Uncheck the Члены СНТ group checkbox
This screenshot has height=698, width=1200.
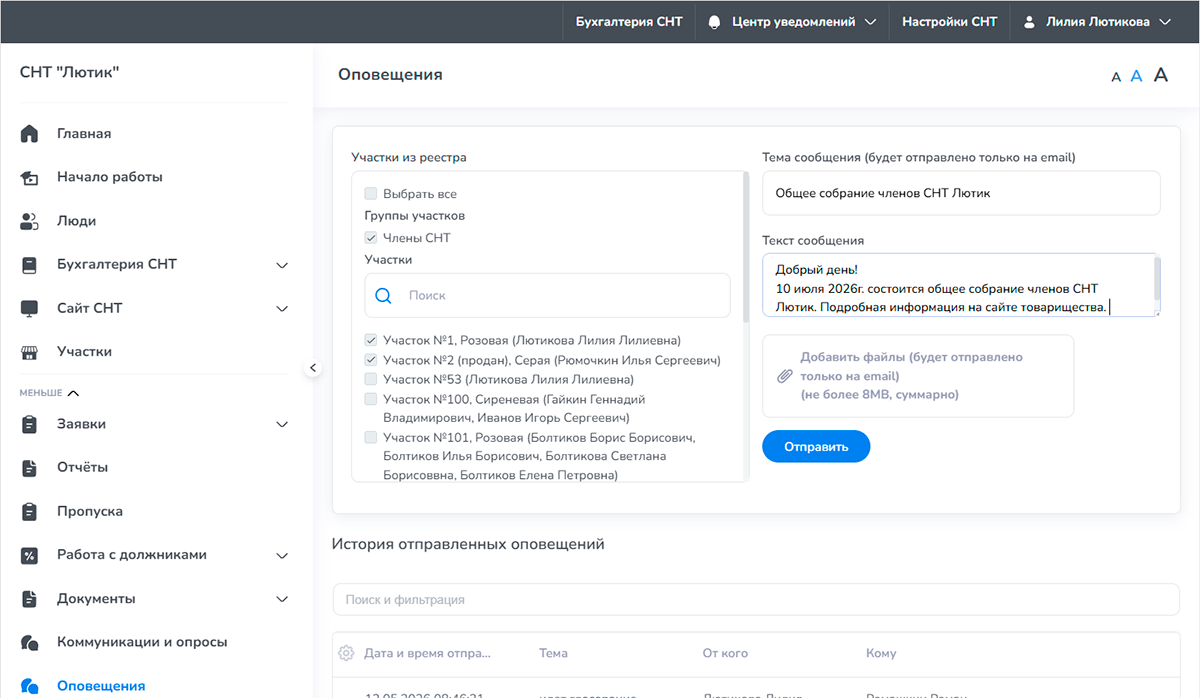pos(371,238)
